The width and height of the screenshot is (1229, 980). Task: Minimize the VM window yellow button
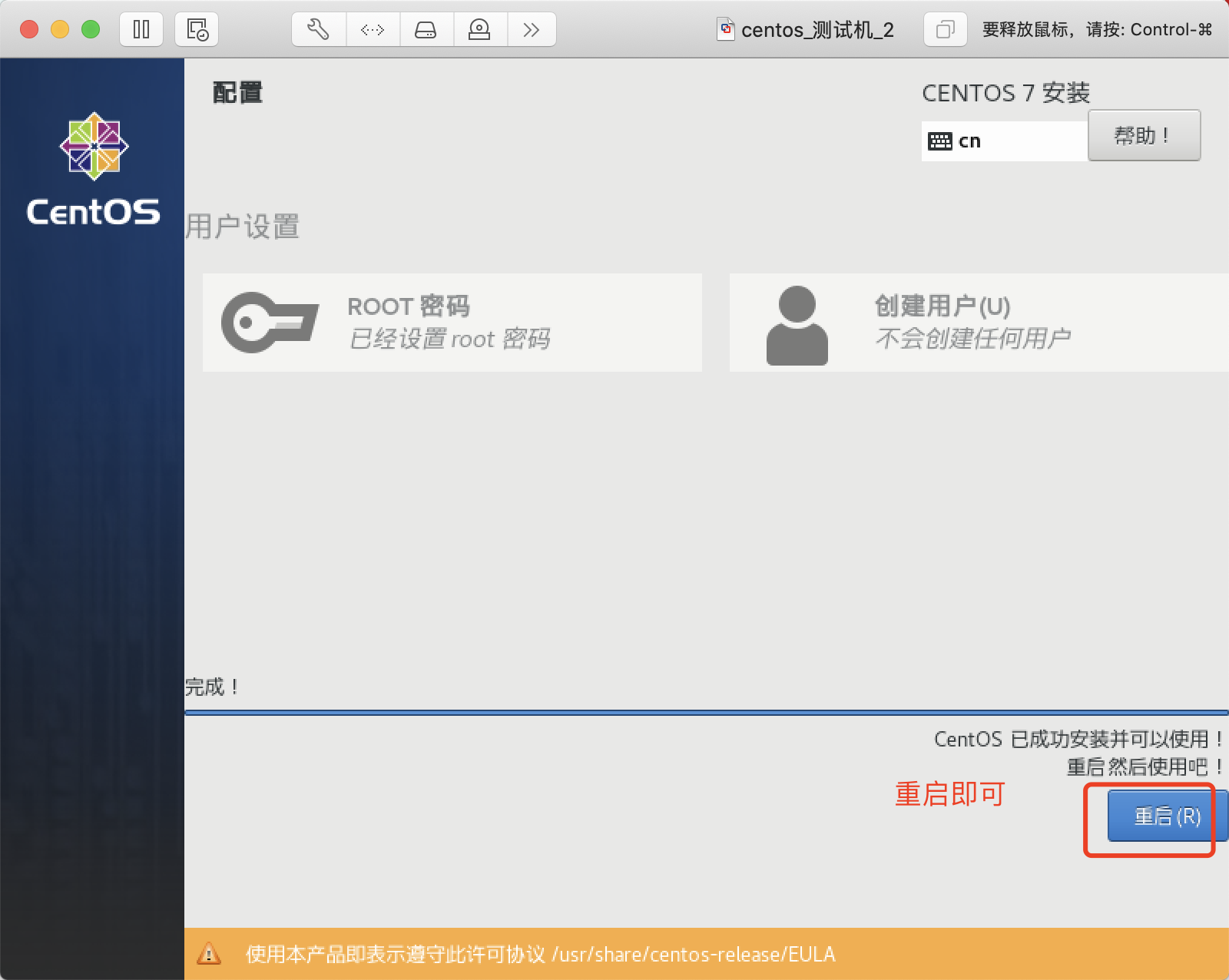(60, 30)
